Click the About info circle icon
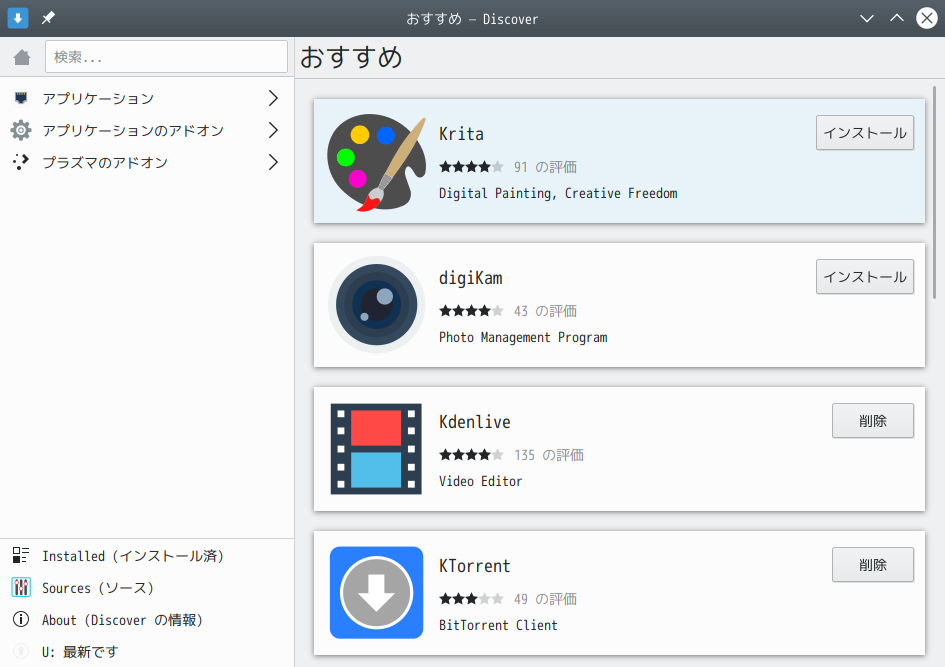The width and height of the screenshot is (945, 667). tap(21, 619)
